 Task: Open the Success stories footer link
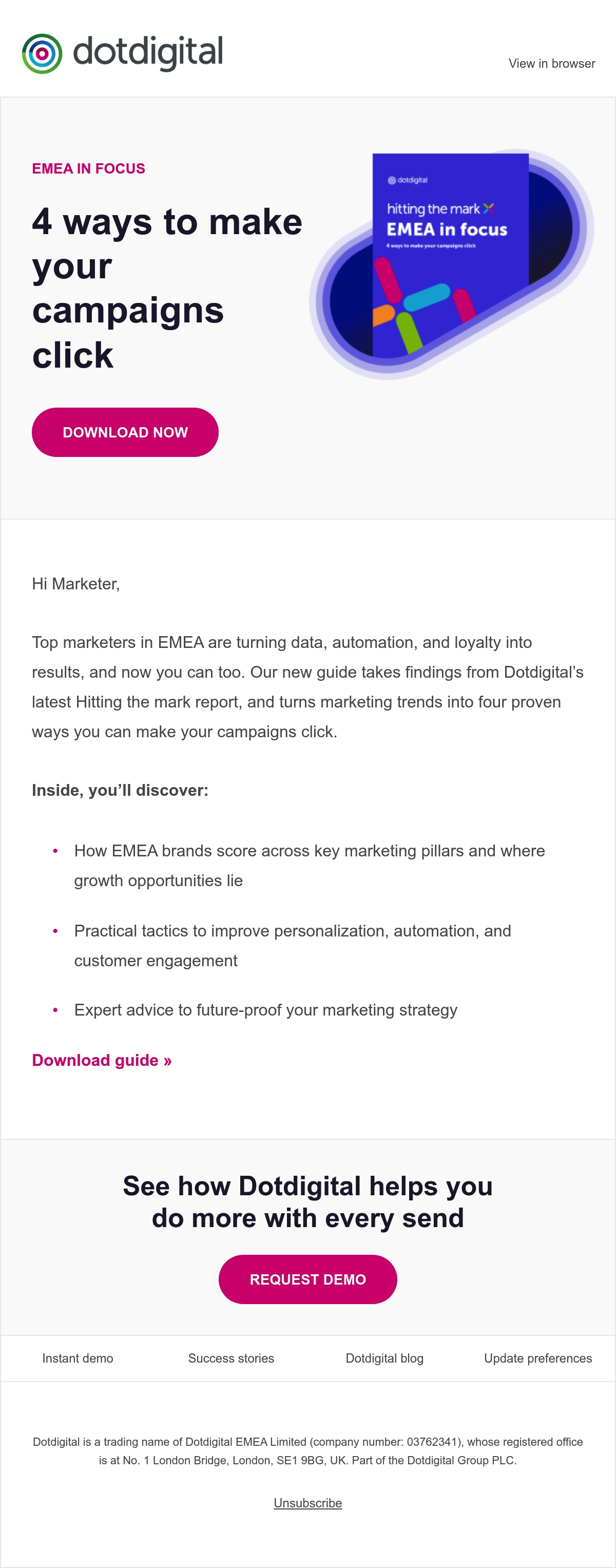click(230, 1358)
